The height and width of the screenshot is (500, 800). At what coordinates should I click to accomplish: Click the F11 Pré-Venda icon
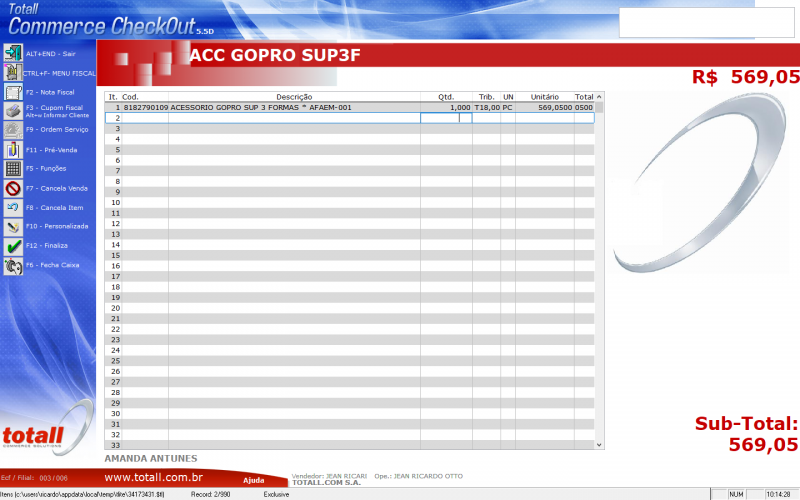click(x=13, y=150)
